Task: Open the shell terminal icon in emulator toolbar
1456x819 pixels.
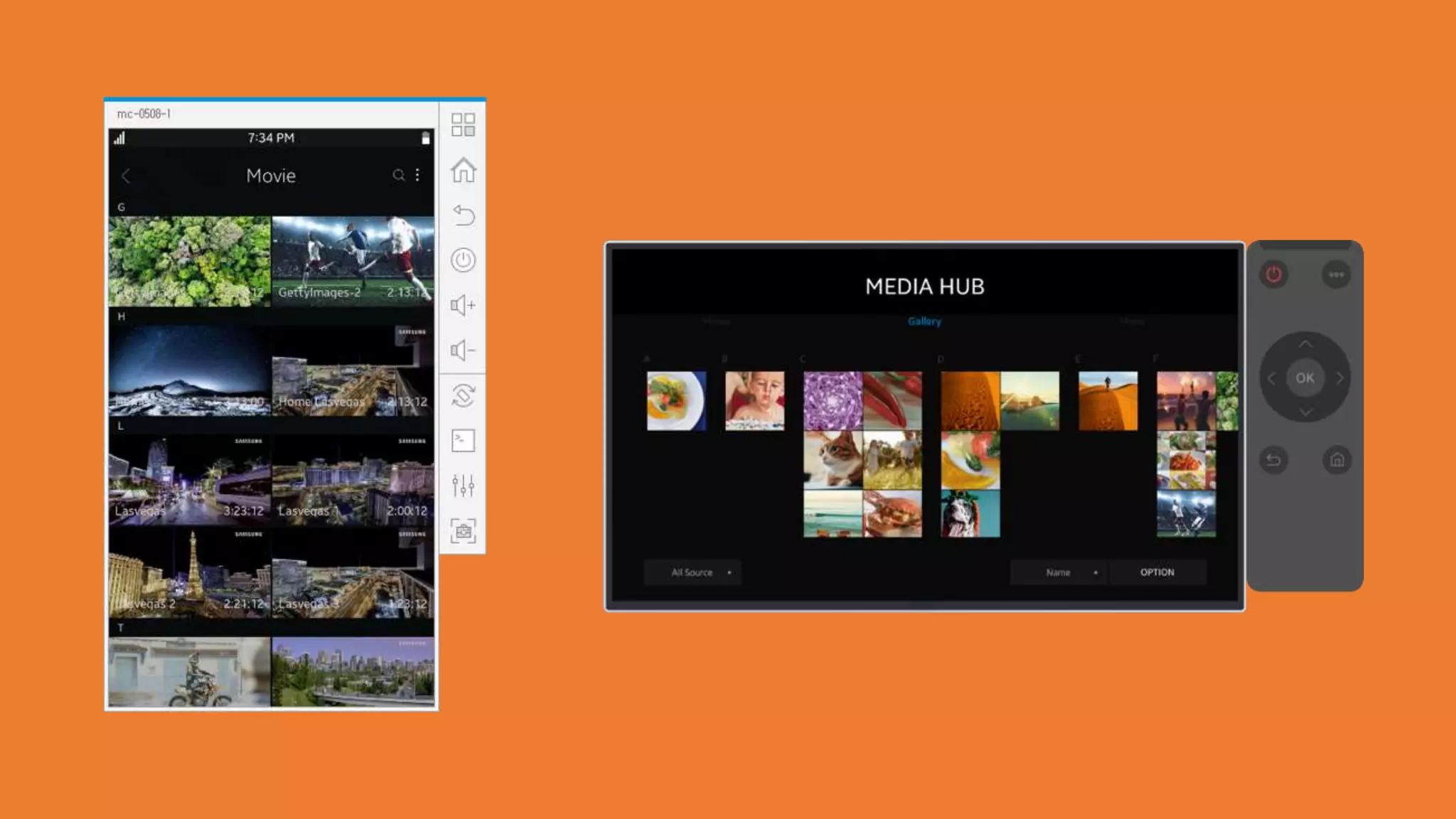Action: 463,440
